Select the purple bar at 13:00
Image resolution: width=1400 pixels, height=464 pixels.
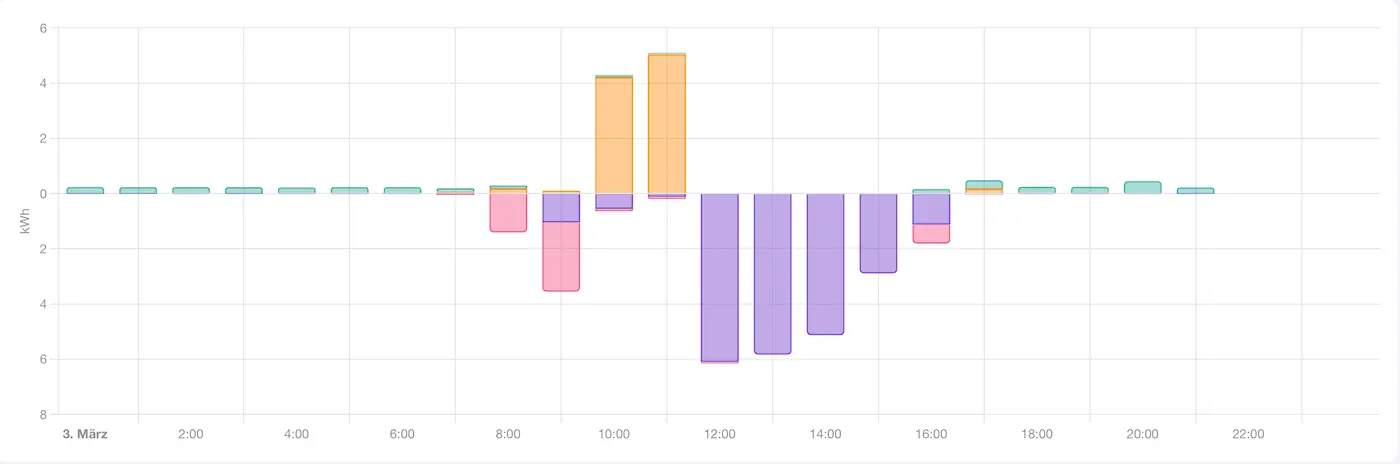(773, 273)
